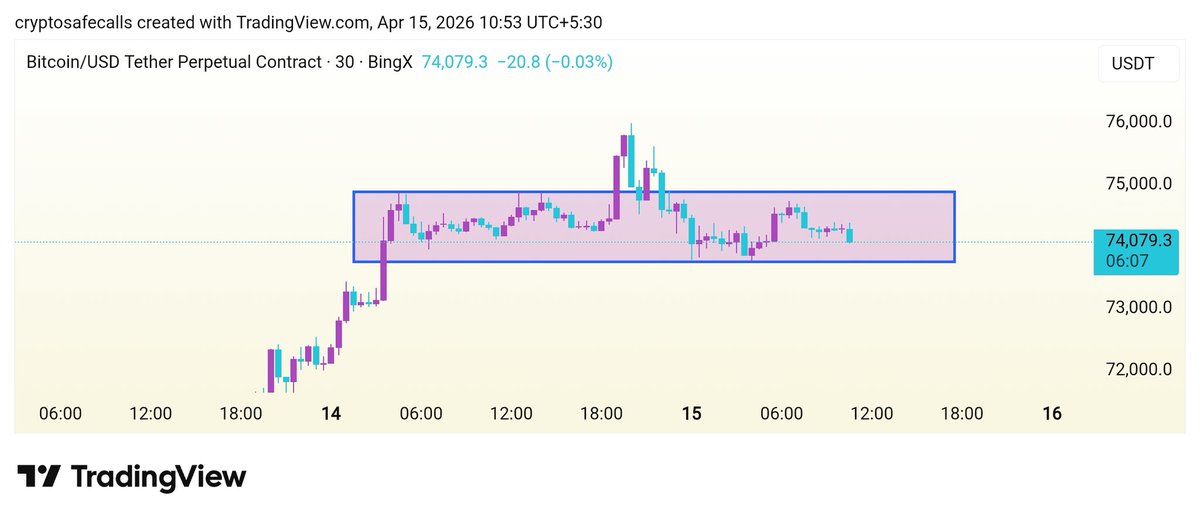Click date label 14 on time axis
This screenshot has height=520, width=1200.
point(331,413)
